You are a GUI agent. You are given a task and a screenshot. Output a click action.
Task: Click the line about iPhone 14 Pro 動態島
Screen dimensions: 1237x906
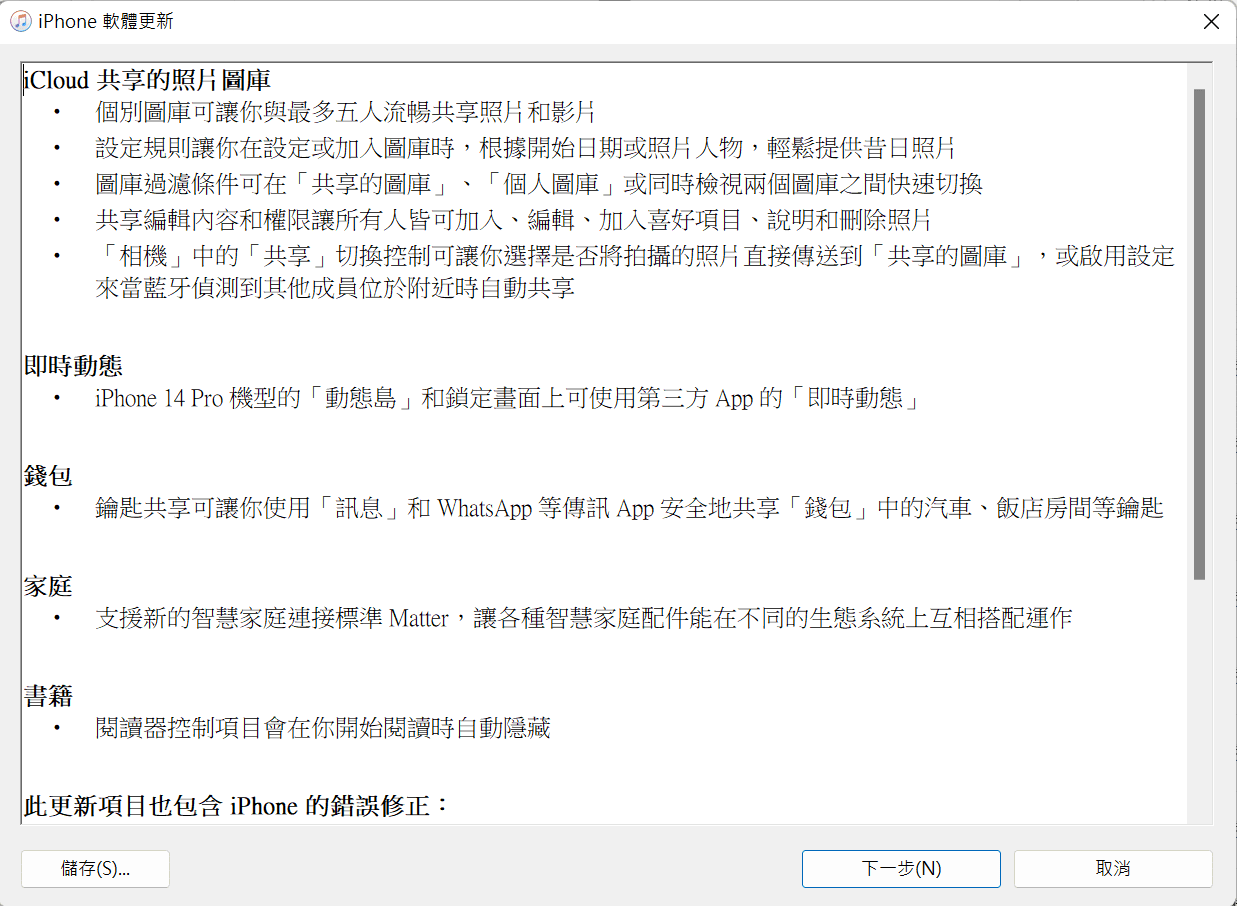tap(507, 399)
